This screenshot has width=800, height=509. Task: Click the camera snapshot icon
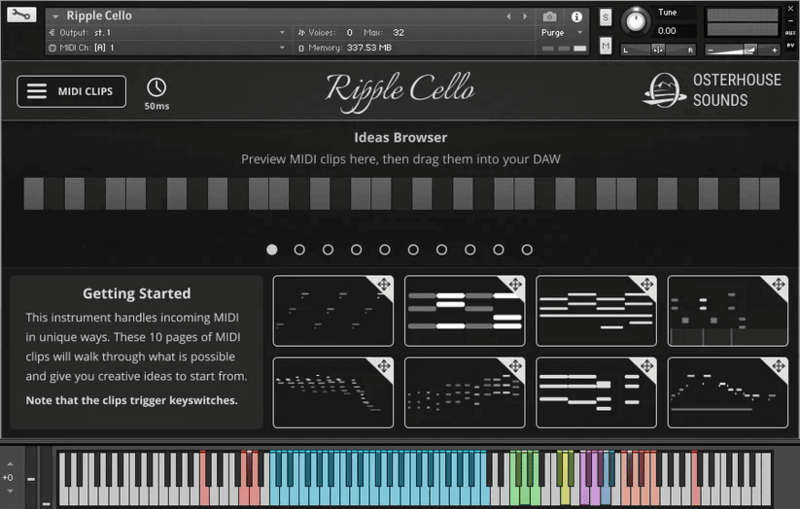click(x=549, y=17)
